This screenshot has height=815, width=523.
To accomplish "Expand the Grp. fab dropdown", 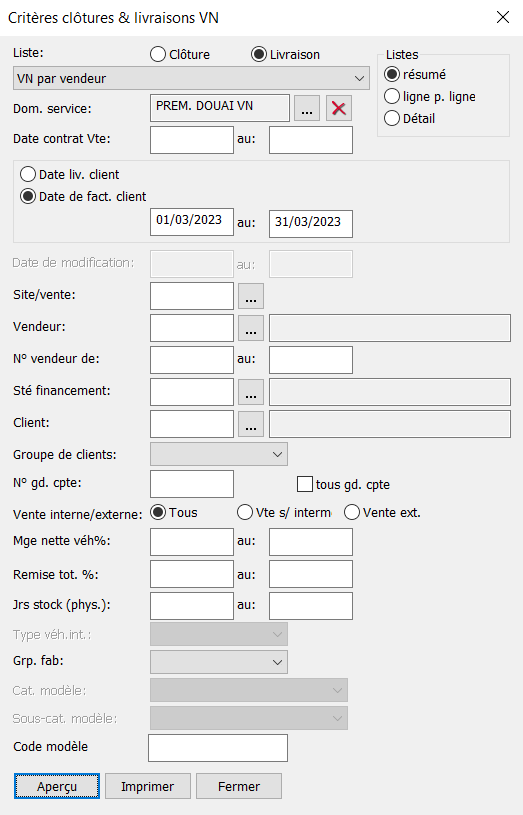I will tap(218, 662).
